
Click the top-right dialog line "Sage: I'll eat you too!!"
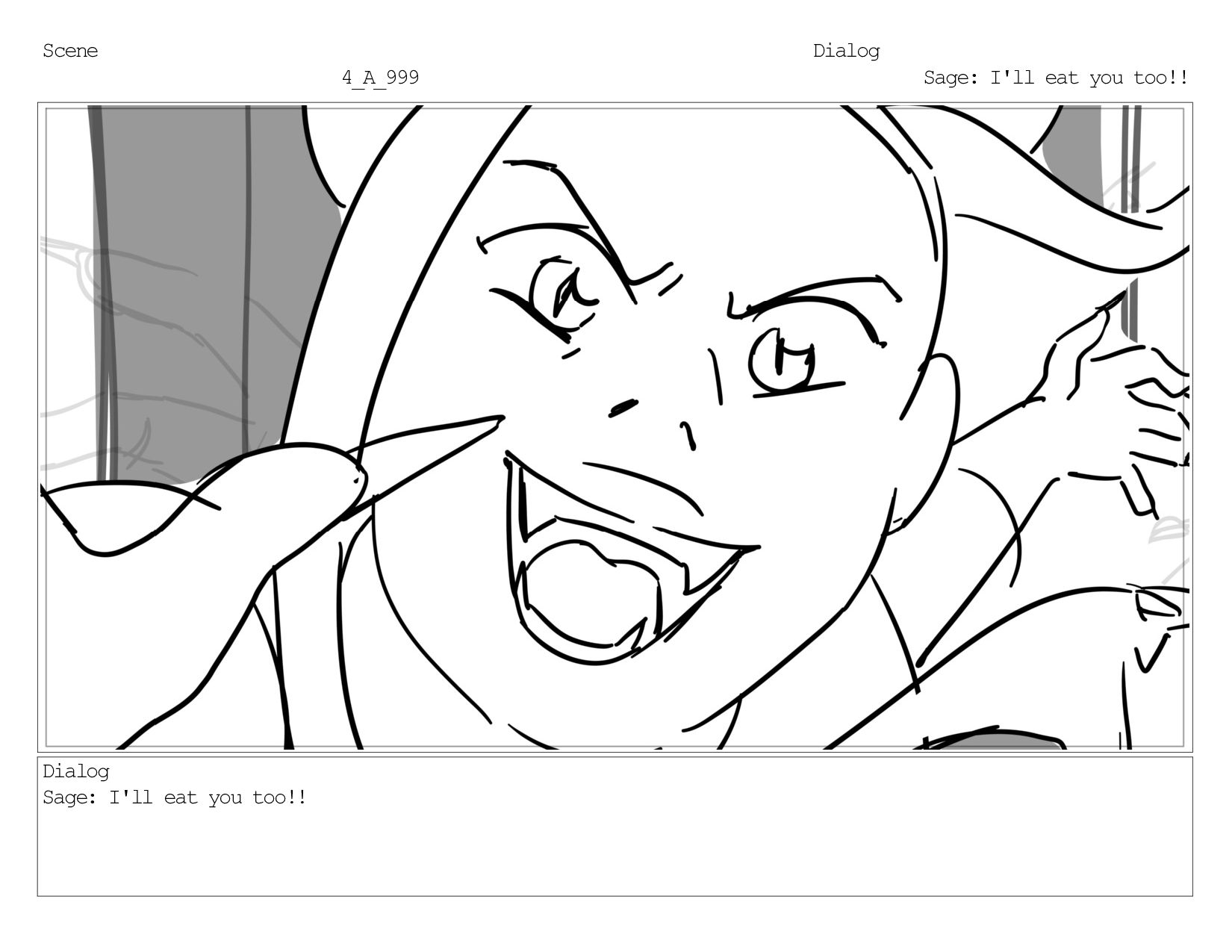(x=1055, y=78)
